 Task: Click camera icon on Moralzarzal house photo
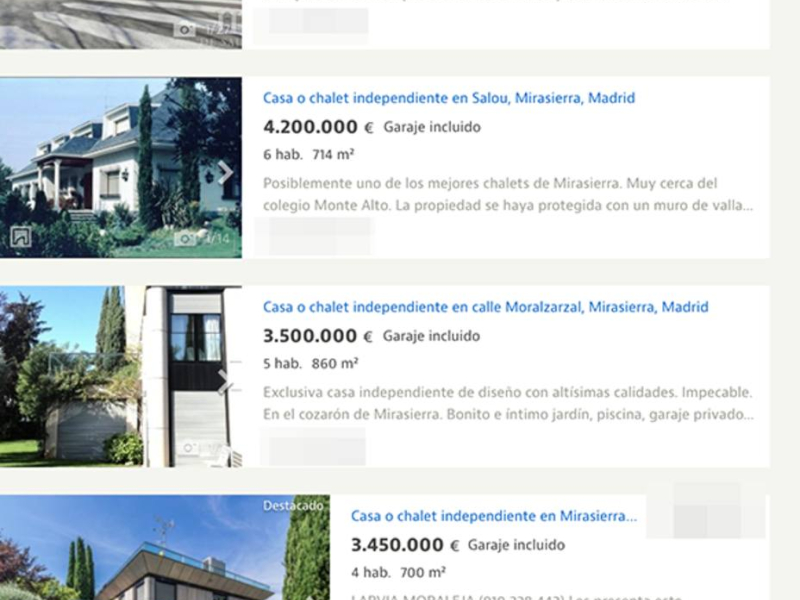189,448
